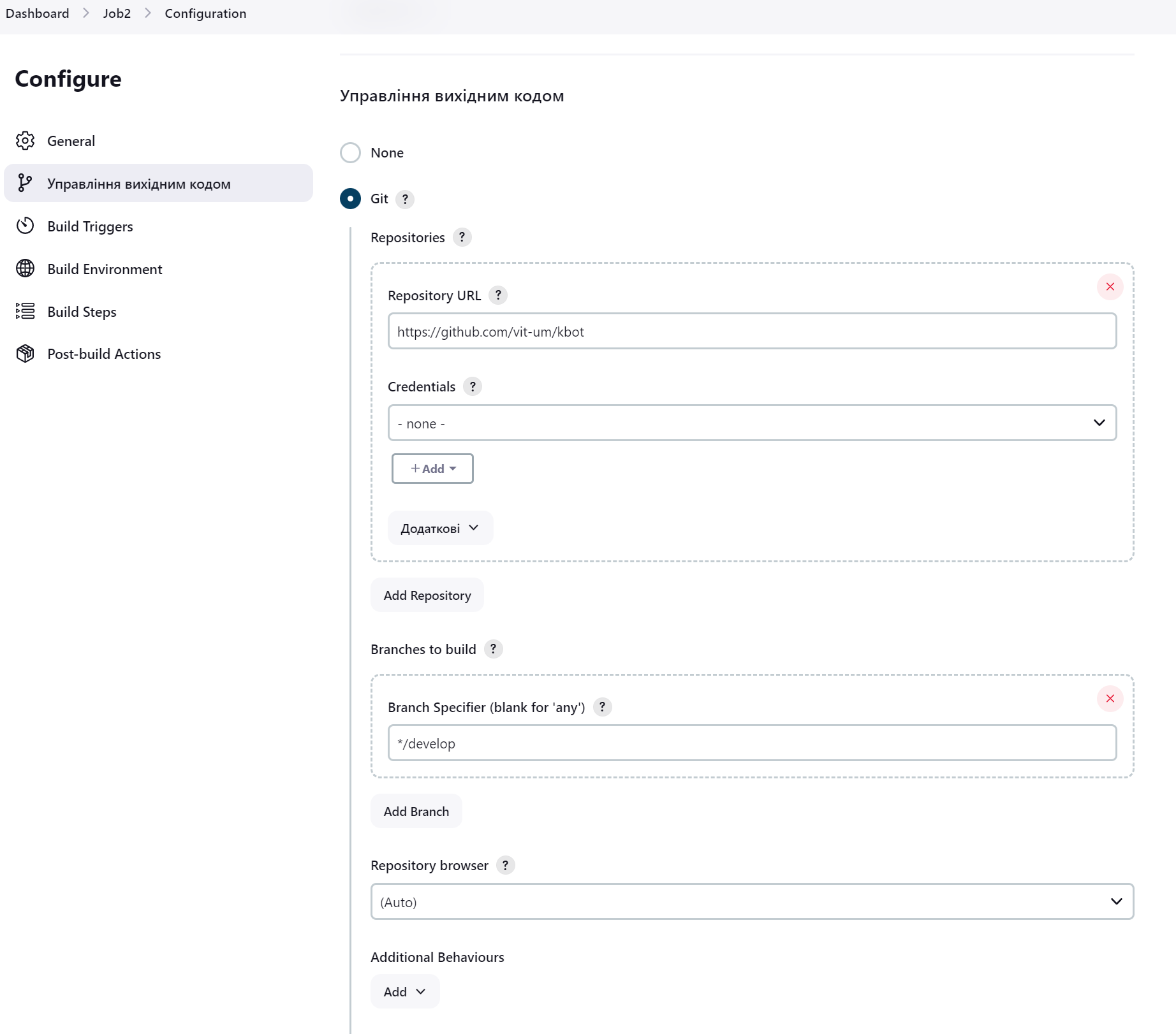The width and height of the screenshot is (1176, 1034).
Task: Delete the repository with red X
Action: (1110, 287)
